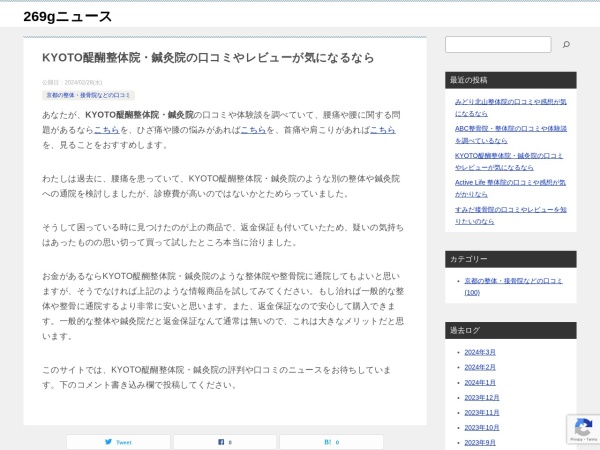Open recent post ABC整骨院・整体院の口コミ

[510, 134]
